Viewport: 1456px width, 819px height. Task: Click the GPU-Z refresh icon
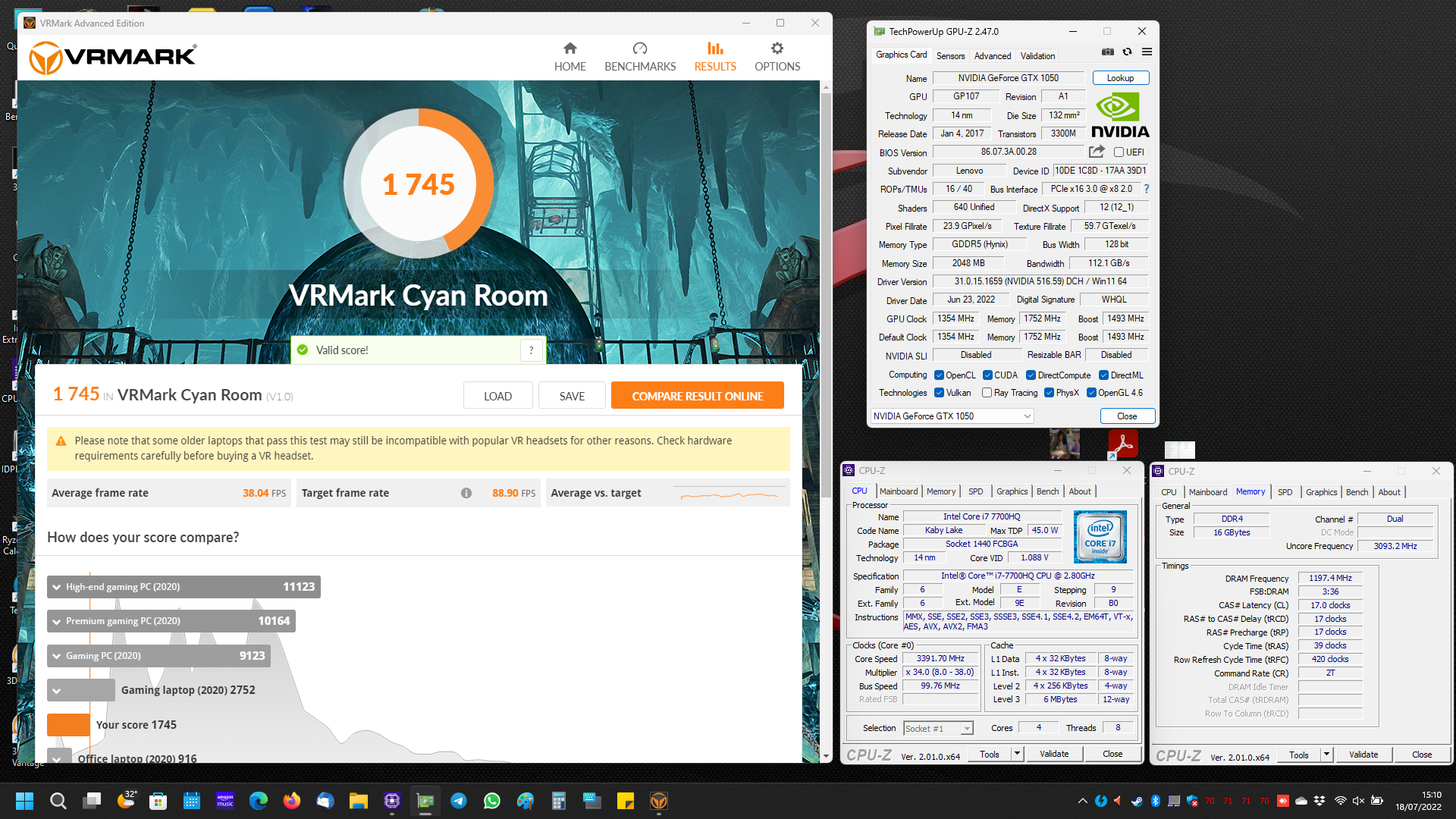(1128, 52)
